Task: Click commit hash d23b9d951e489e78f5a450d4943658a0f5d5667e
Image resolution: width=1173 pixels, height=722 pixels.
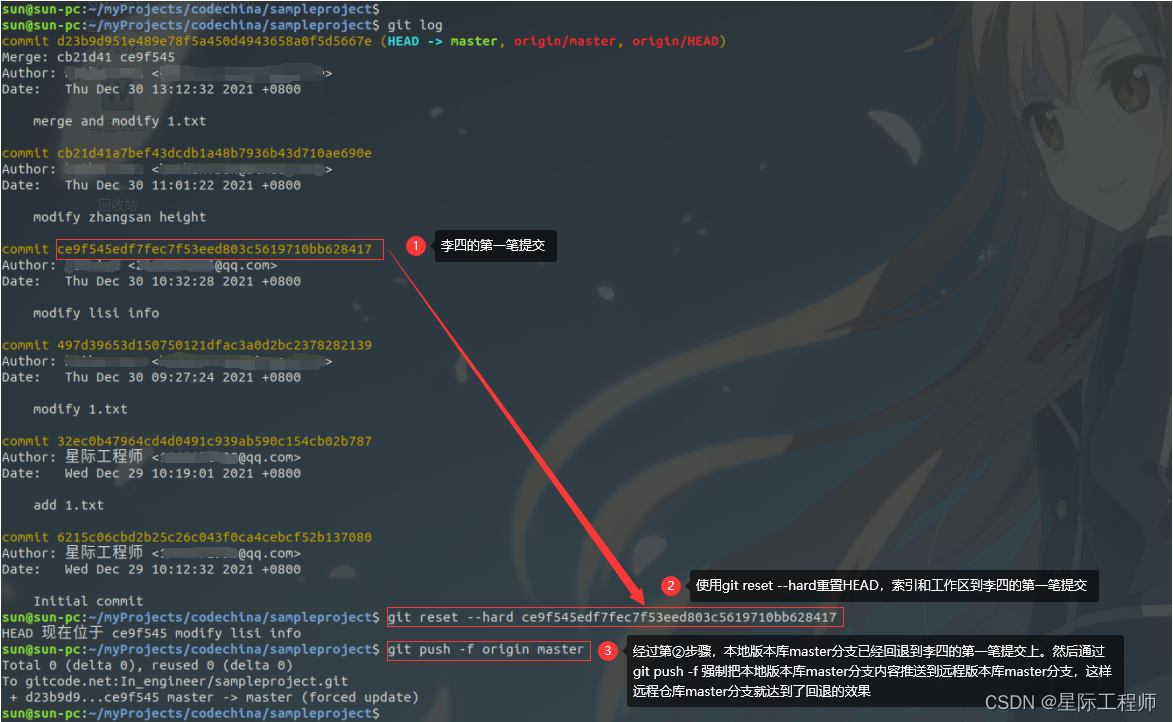Action: (x=214, y=41)
